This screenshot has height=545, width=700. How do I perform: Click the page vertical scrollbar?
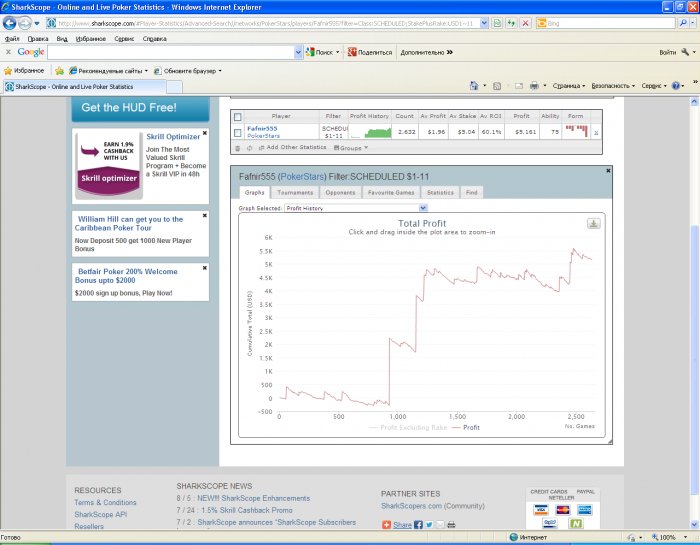coord(693,300)
